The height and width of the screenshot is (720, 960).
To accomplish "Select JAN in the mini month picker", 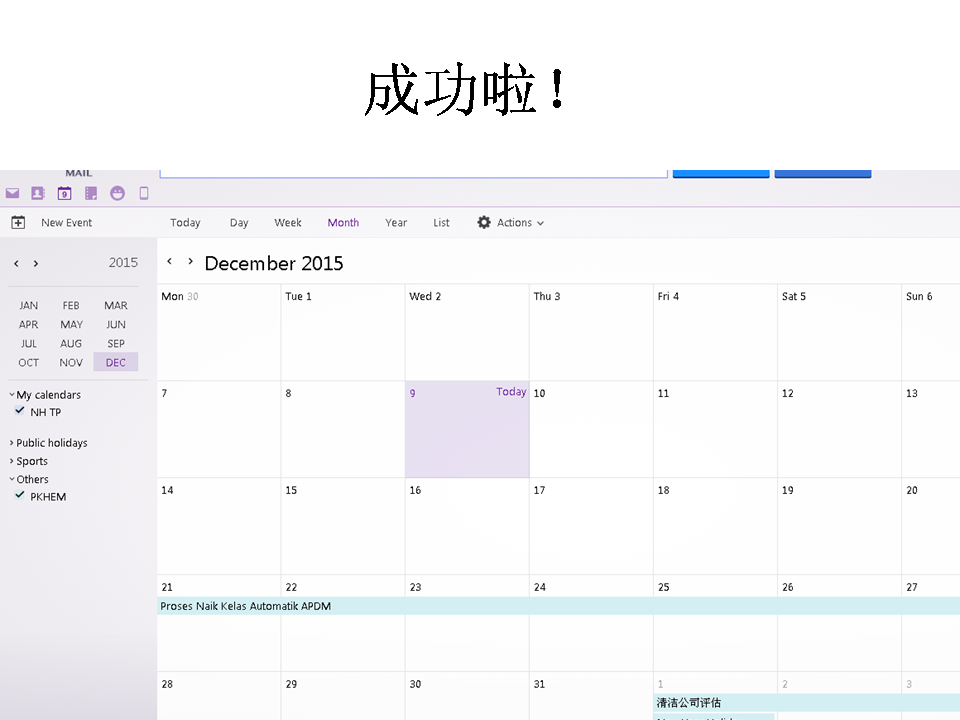I will point(28,305).
